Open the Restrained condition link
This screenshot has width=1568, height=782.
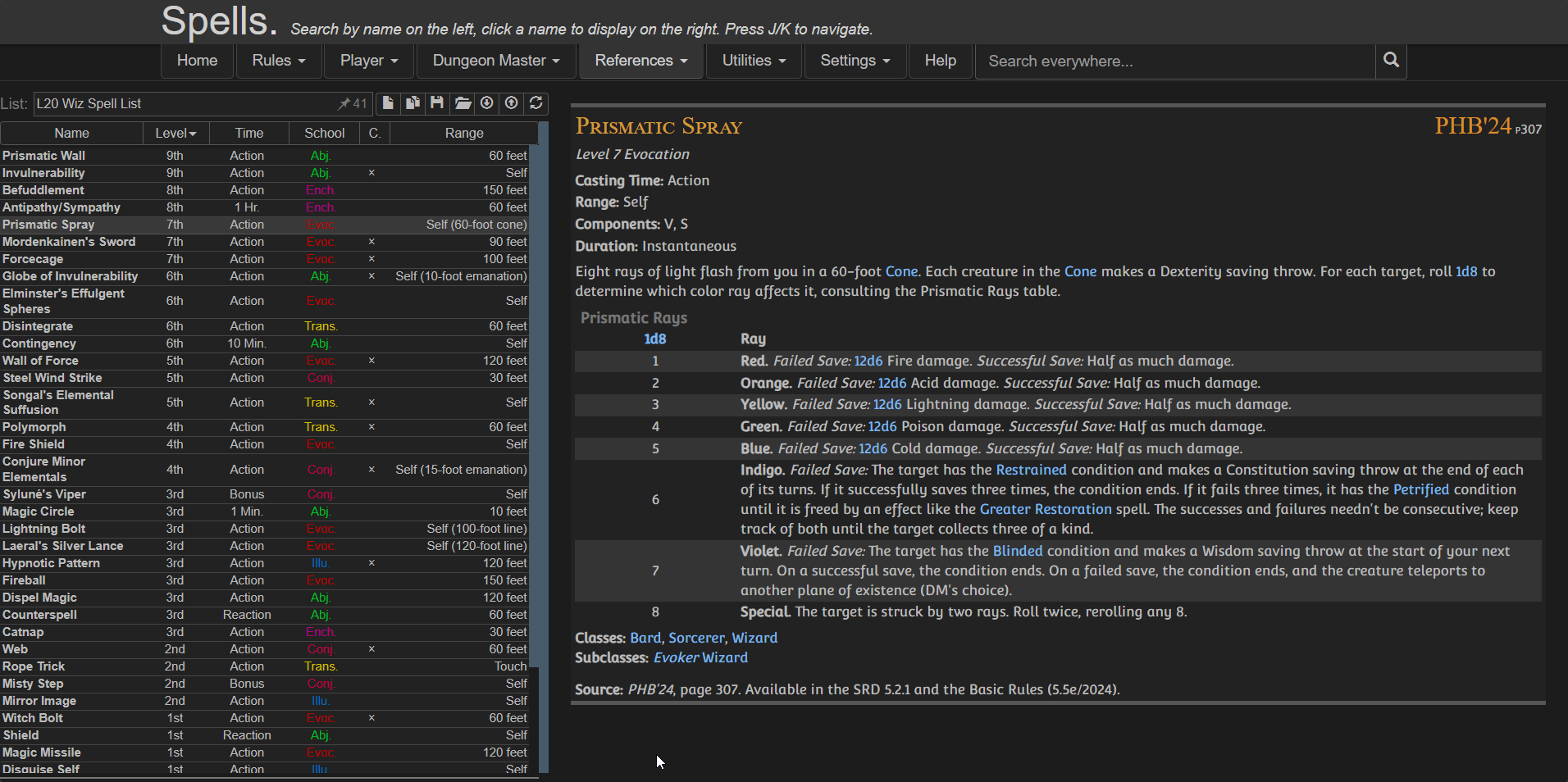point(1031,470)
